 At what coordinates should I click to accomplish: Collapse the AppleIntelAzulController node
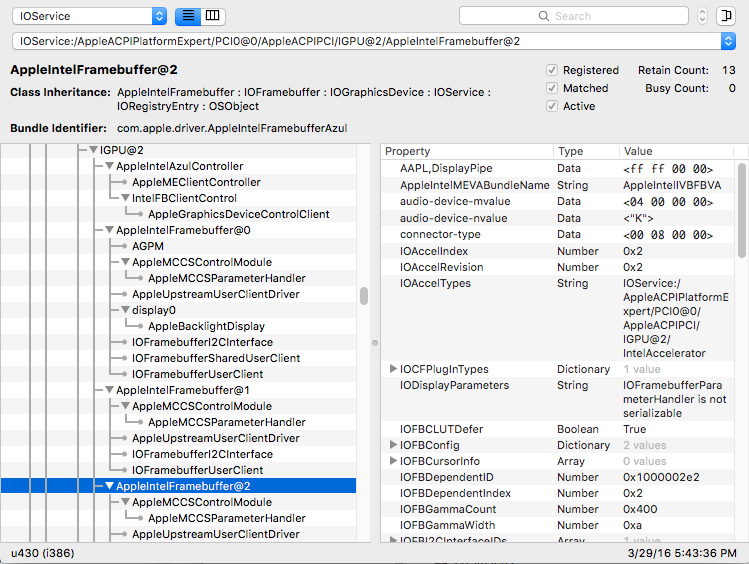[x=109, y=166]
